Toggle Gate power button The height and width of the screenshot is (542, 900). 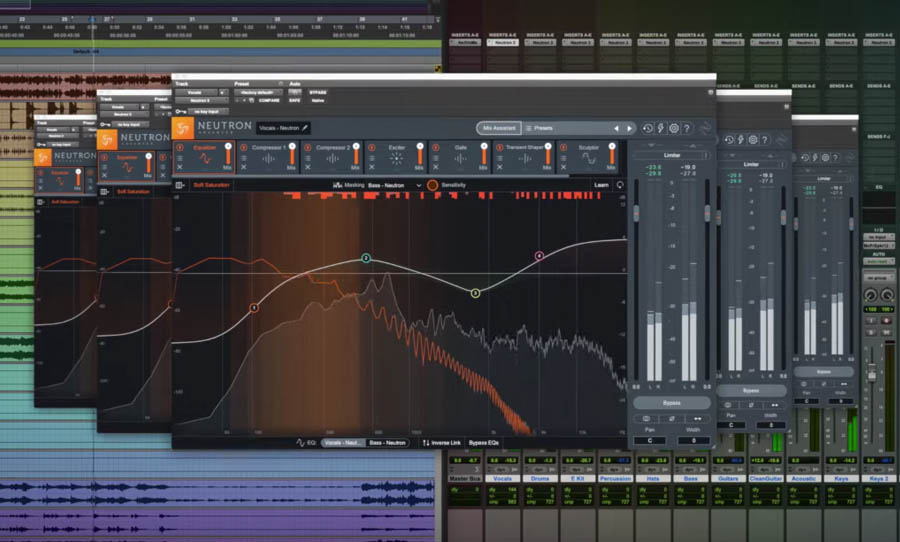436,148
